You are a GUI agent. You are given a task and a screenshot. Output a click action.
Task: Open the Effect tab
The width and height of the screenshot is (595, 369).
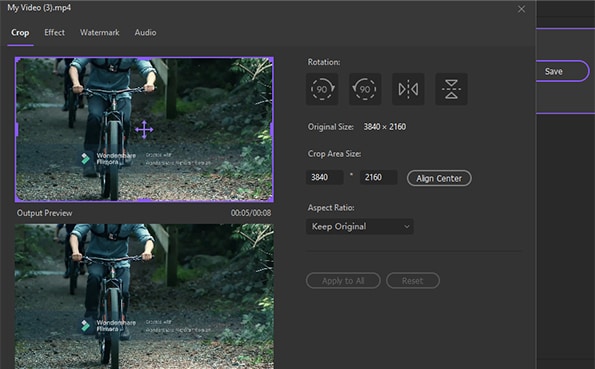click(x=54, y=33)
